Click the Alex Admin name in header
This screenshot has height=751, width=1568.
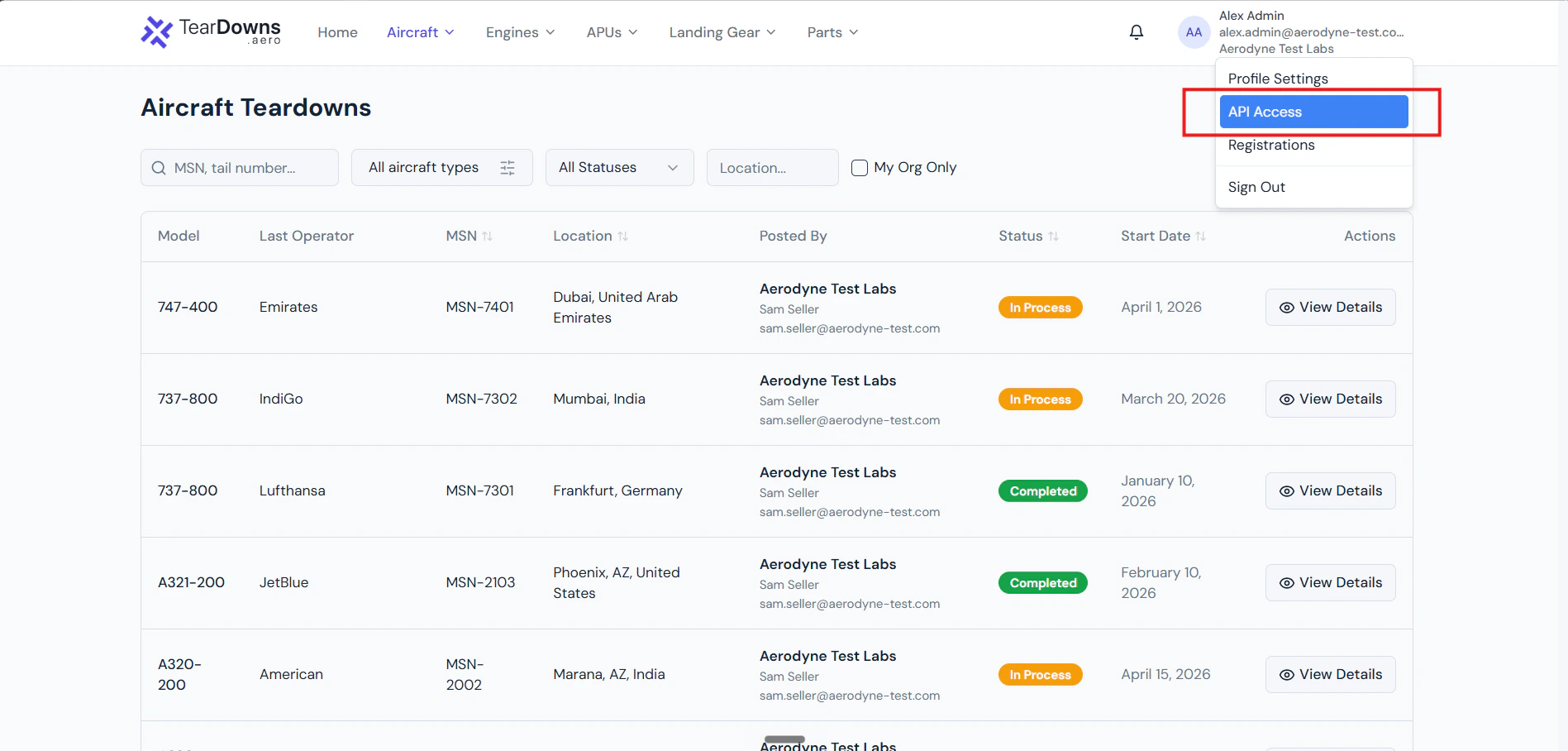click(x=1251, y=16)
